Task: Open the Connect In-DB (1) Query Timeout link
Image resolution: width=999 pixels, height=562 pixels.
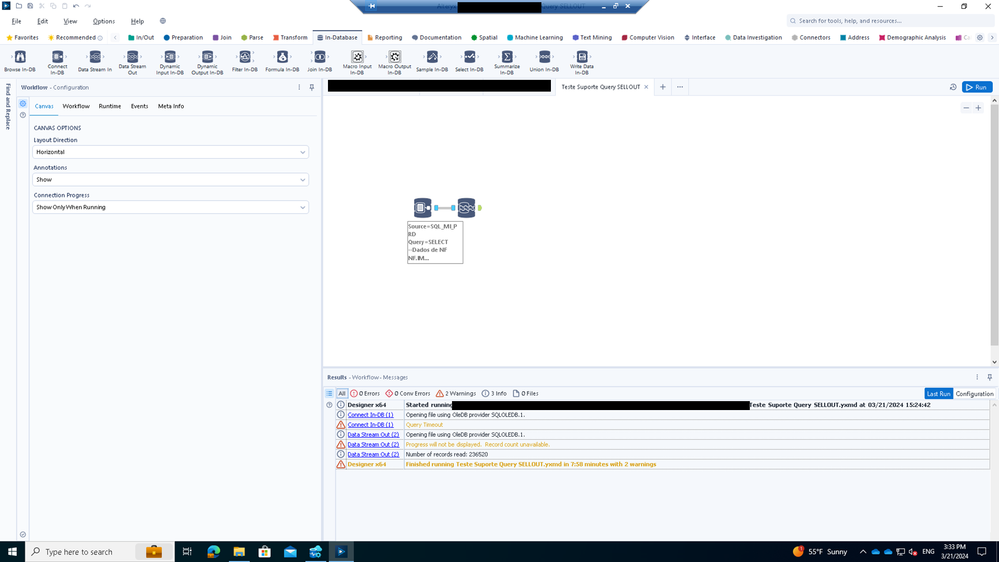Action: [370, 425]
